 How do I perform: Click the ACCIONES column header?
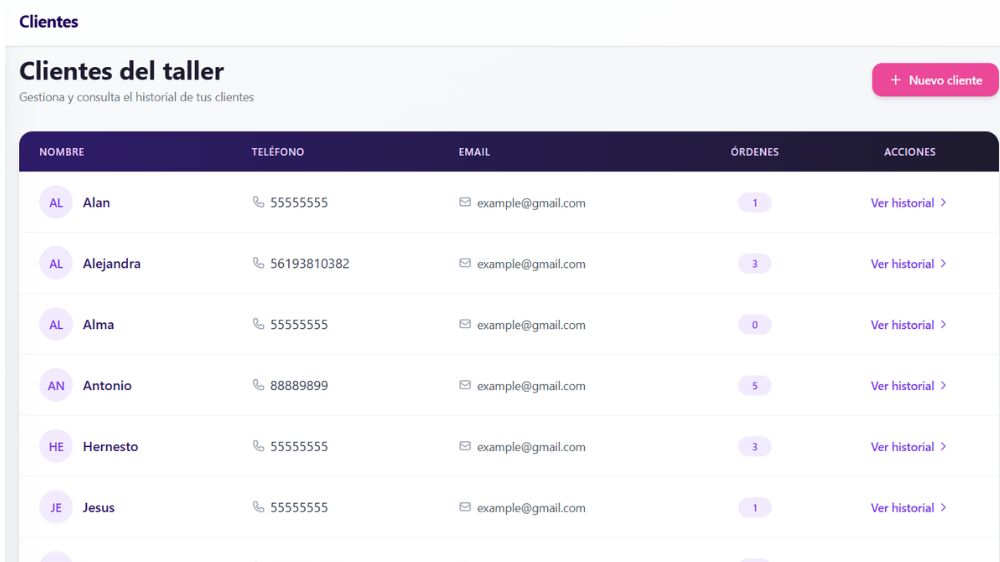(x=909, y=152)
